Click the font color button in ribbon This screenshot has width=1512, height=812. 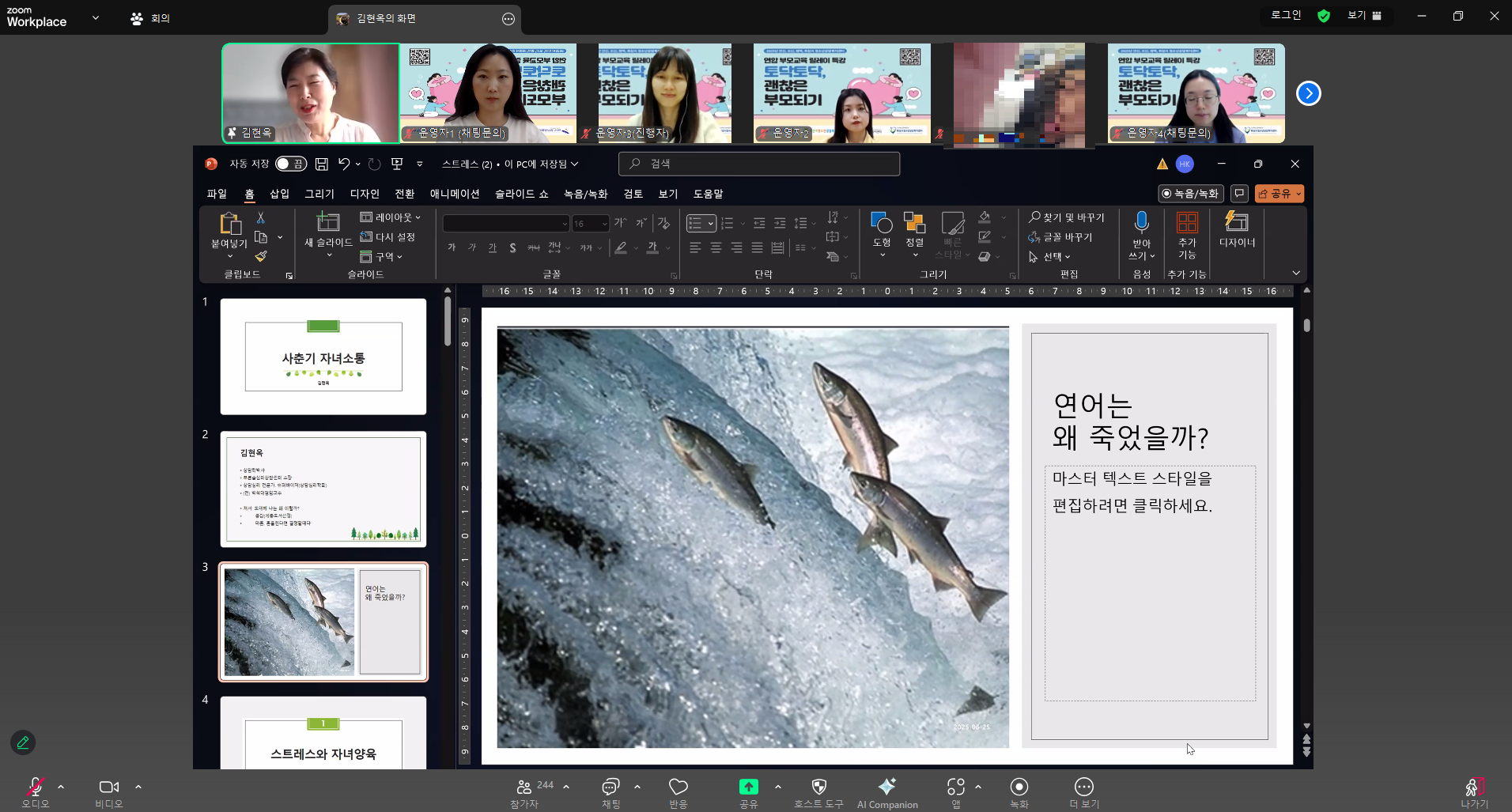[x=652, y=248]
